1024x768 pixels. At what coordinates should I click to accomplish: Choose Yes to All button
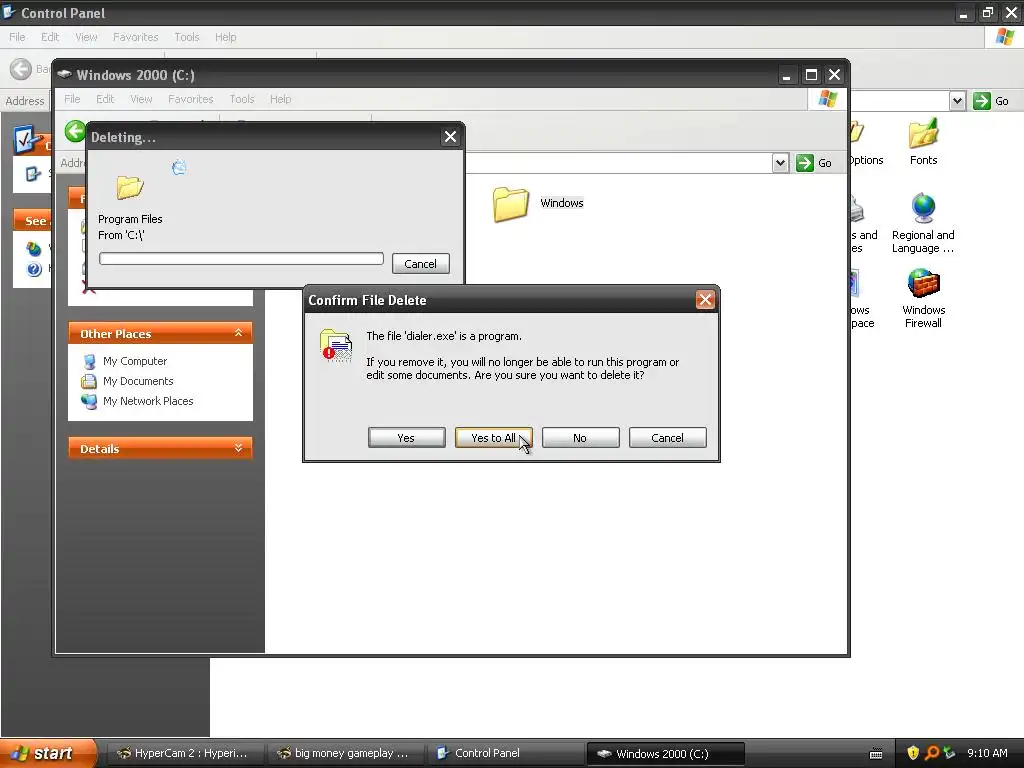pos(493,438)
